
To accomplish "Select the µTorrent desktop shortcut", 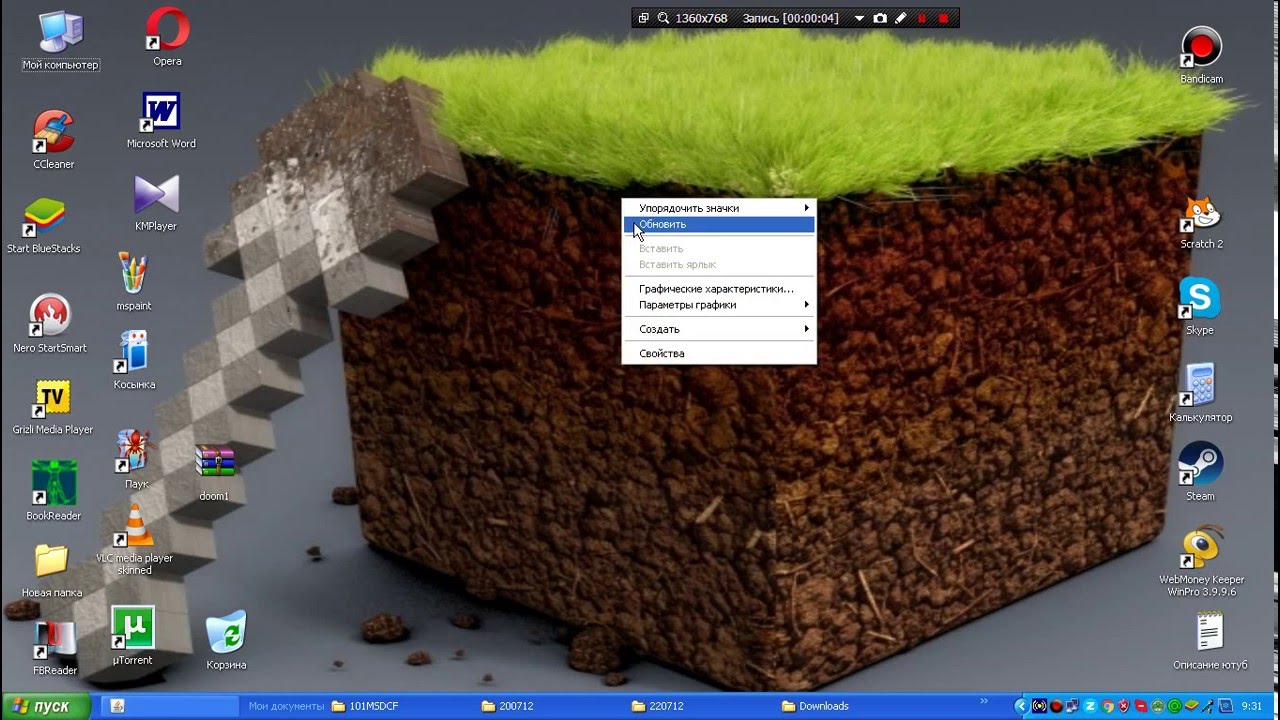I will (x=132, y=636).
